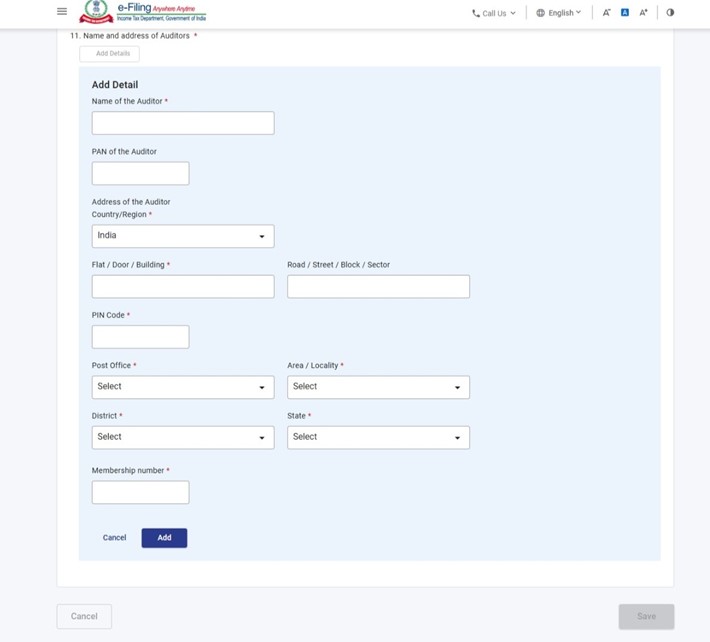Click the Flat / Door / Building field

pyautogui.click(x=182, y=287)
